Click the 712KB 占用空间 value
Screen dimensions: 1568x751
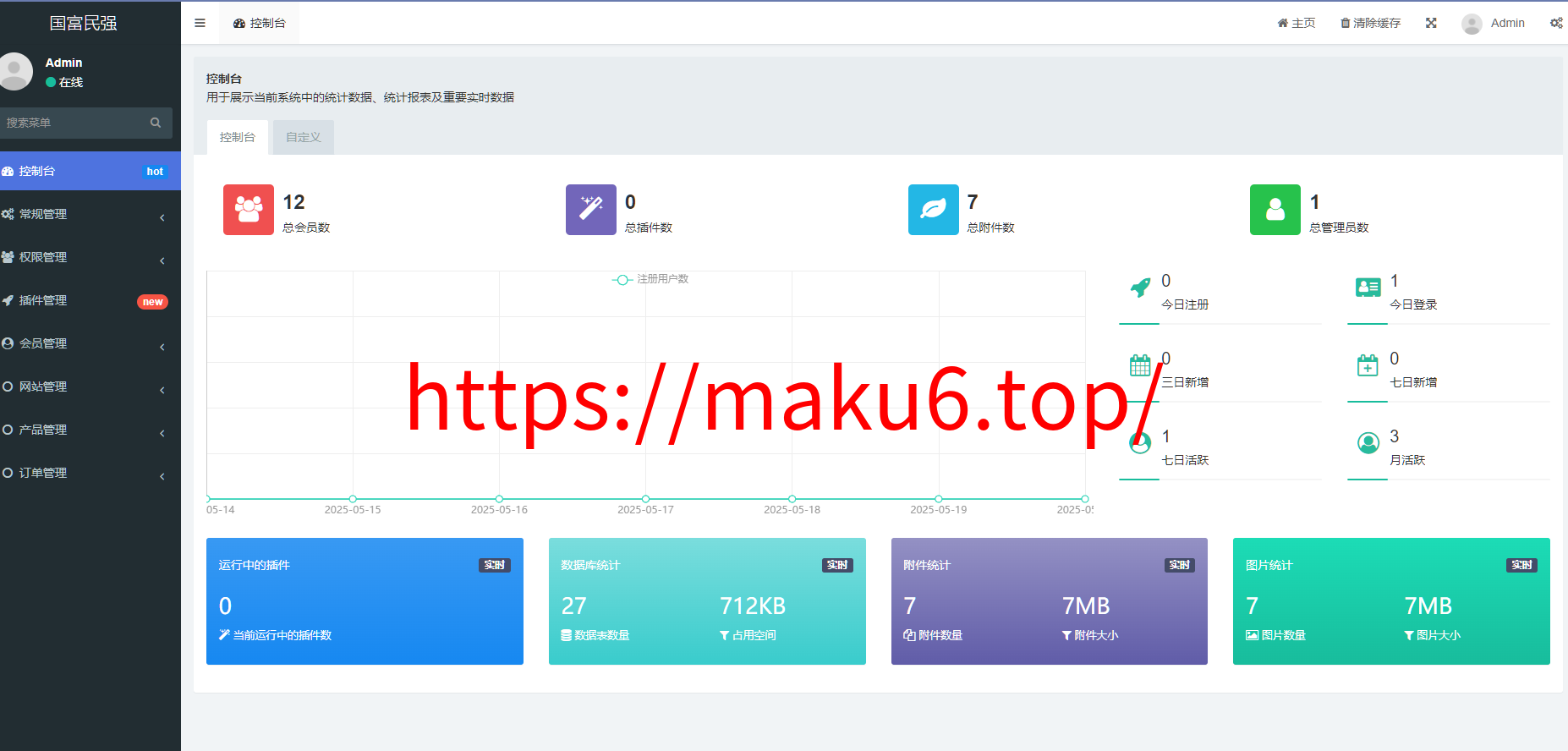pos(753,606)
